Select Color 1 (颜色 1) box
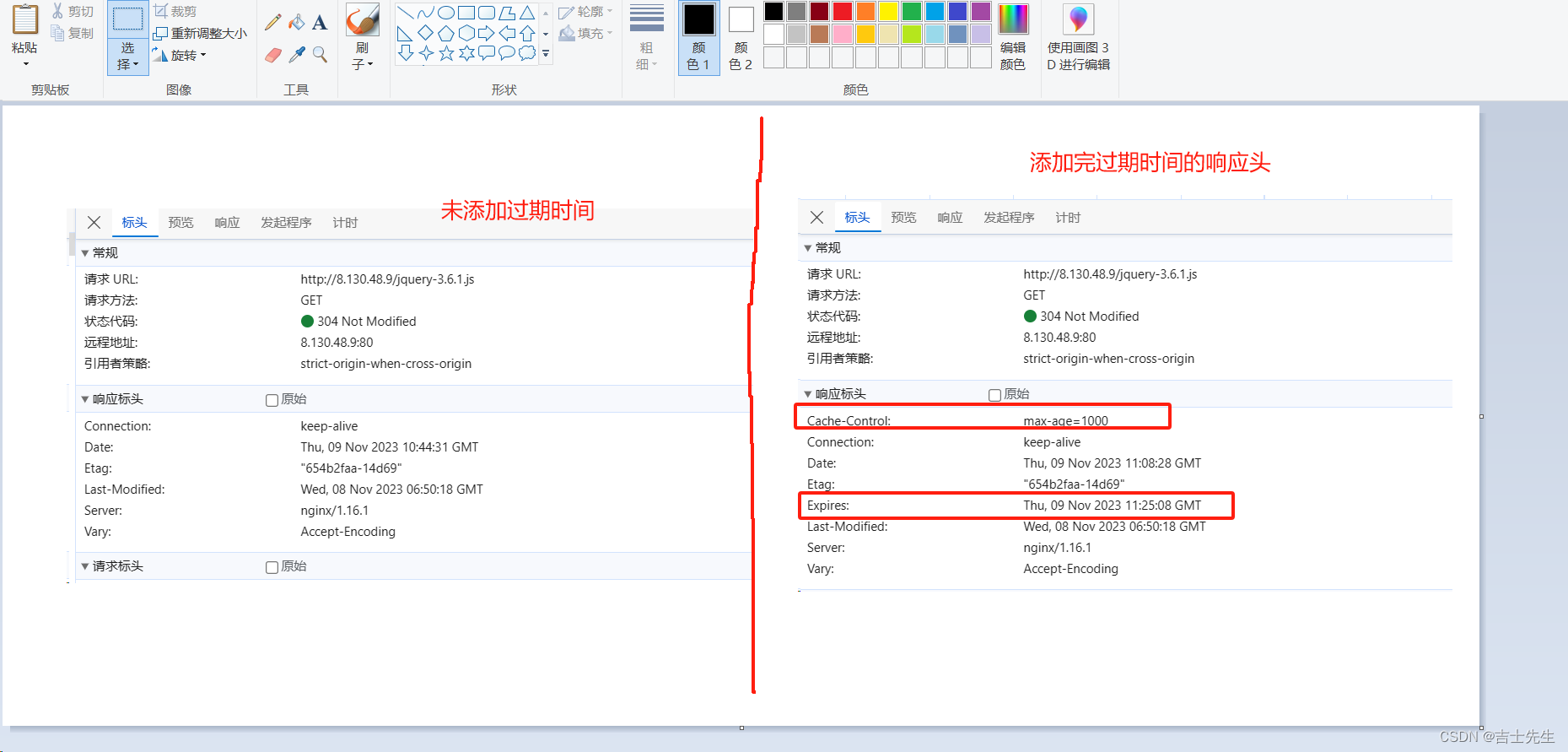 (x=698, y=38)
